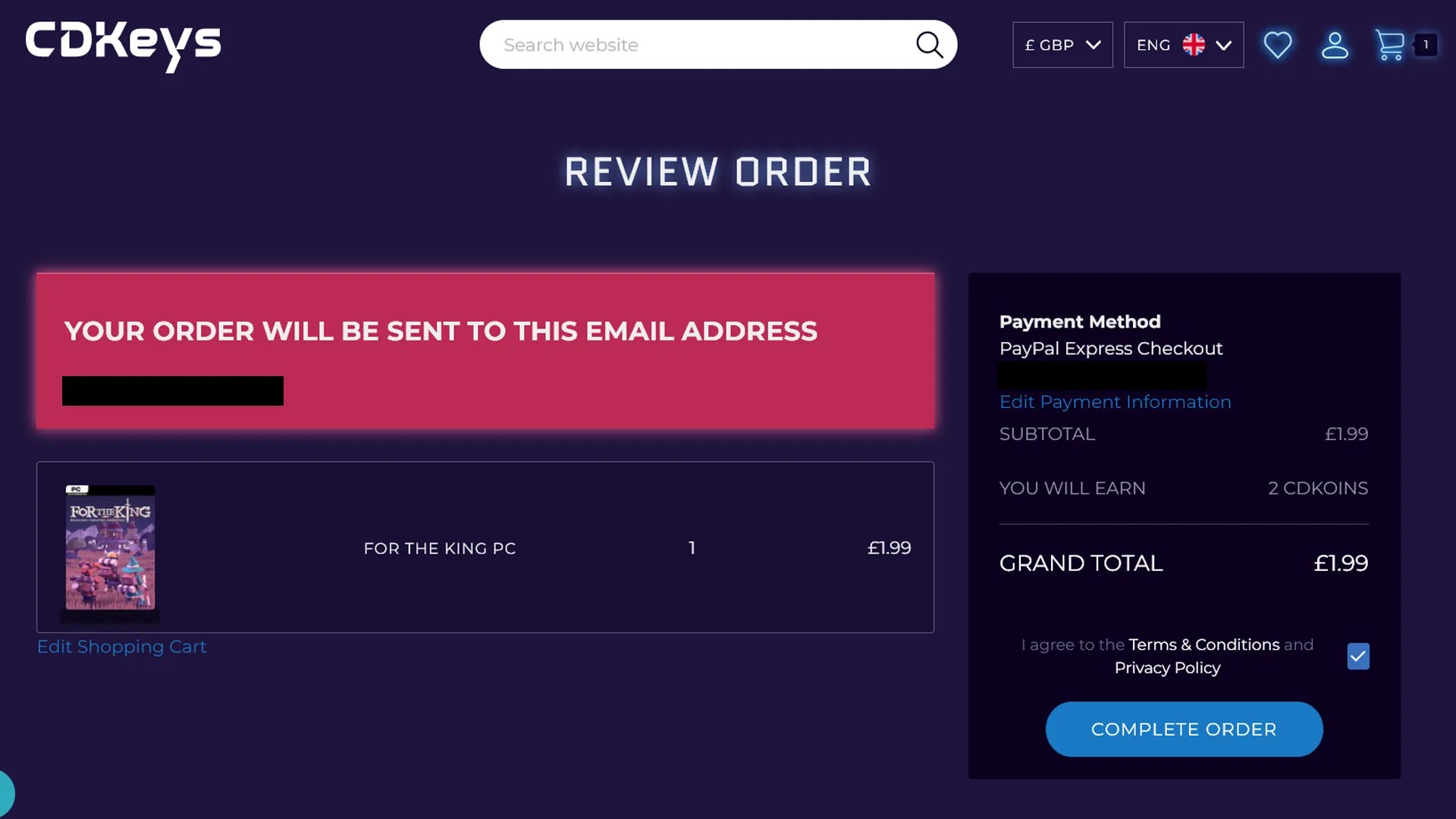Open Edit Shopping Cart
The image size is (1456, 819).
[121, 647]
